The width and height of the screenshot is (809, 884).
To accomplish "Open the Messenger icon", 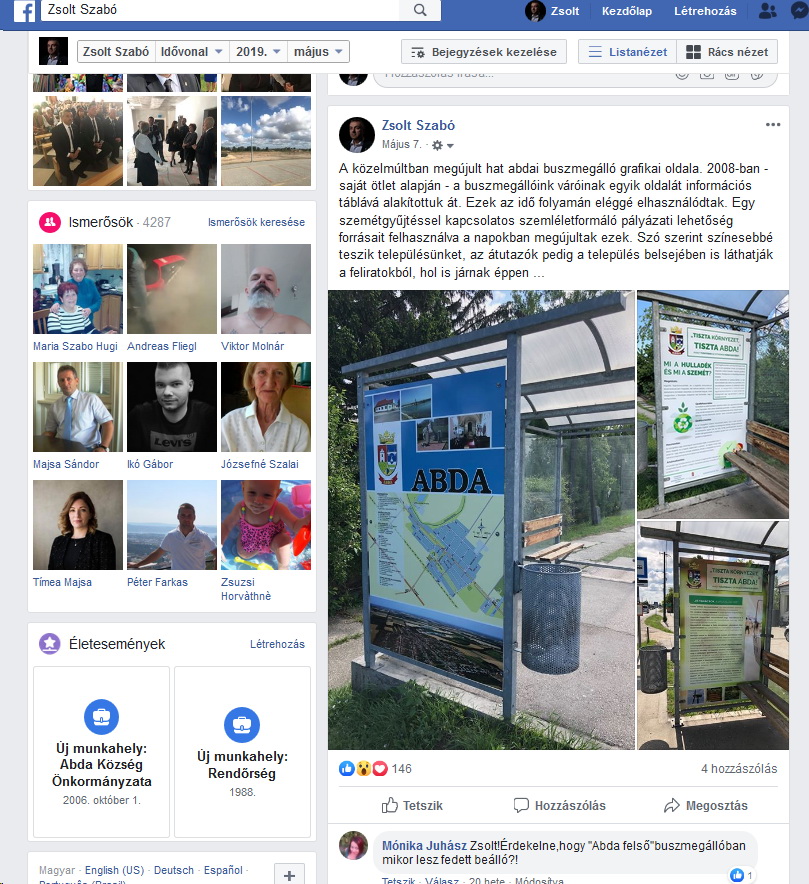I will coord(799,11).
